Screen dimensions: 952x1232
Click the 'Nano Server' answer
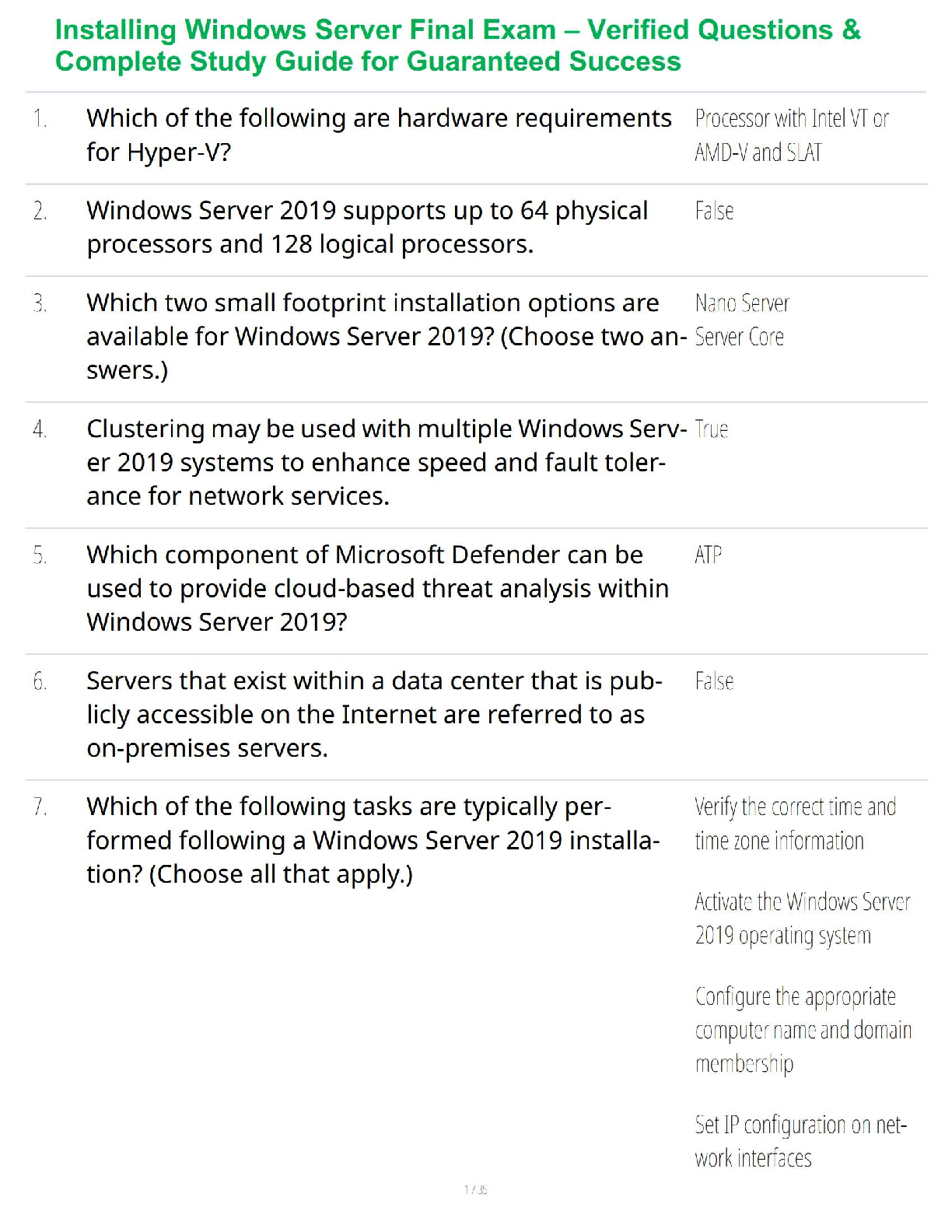coord(742,303)
